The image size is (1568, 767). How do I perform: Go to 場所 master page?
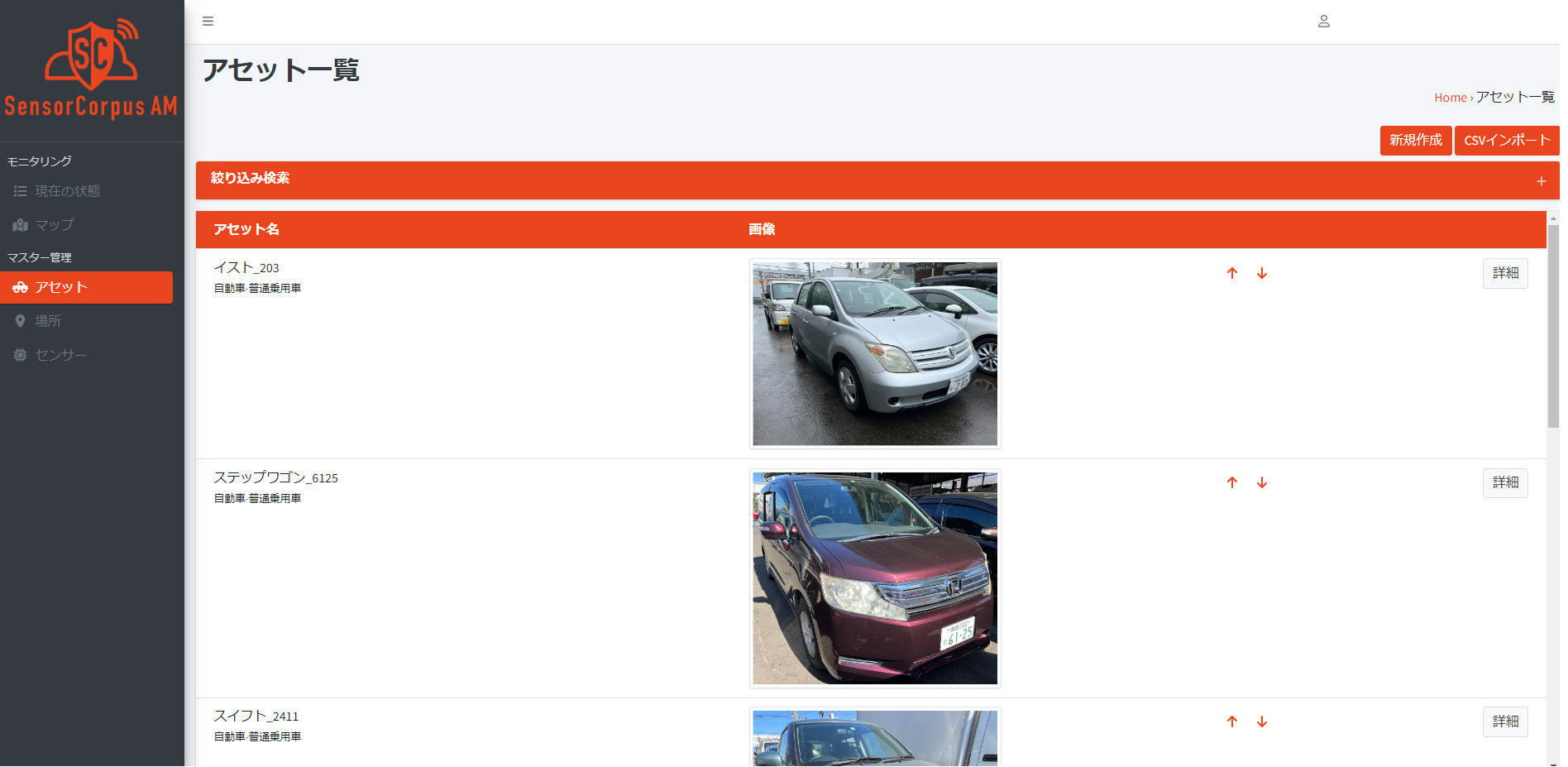pyautogui.click(x=48, y=321)
